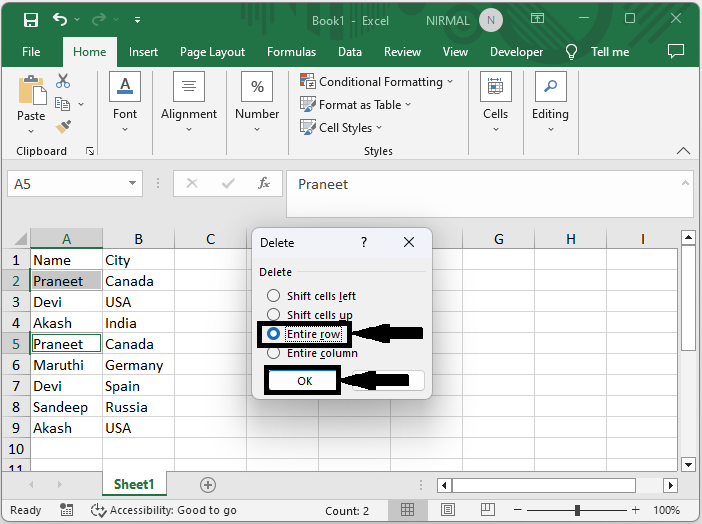Expand the Paste options arrow
The width and height of the screenshot is (702, 524).
click(x=31, y=131)
